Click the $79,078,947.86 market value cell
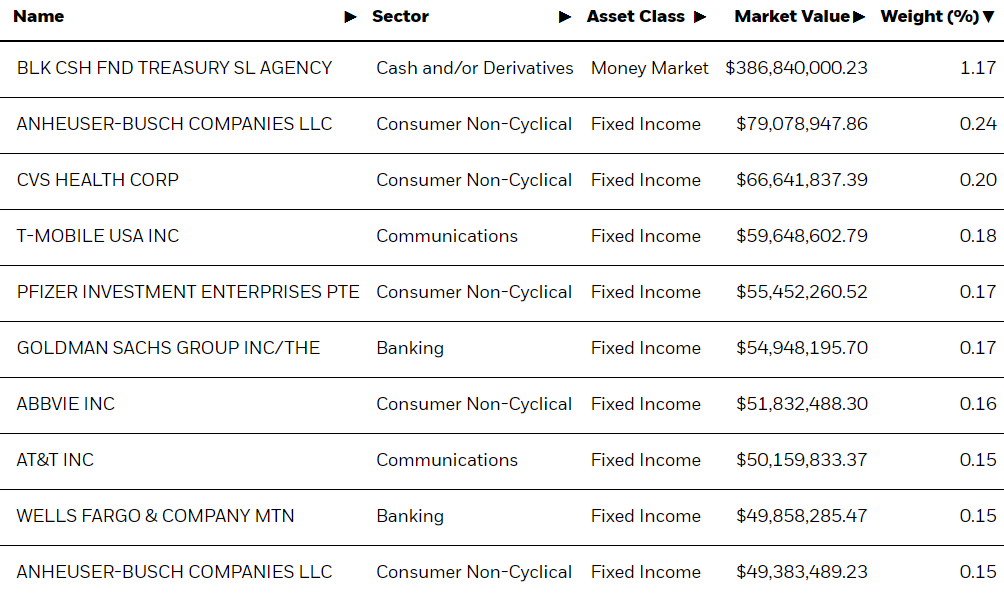 802,124
